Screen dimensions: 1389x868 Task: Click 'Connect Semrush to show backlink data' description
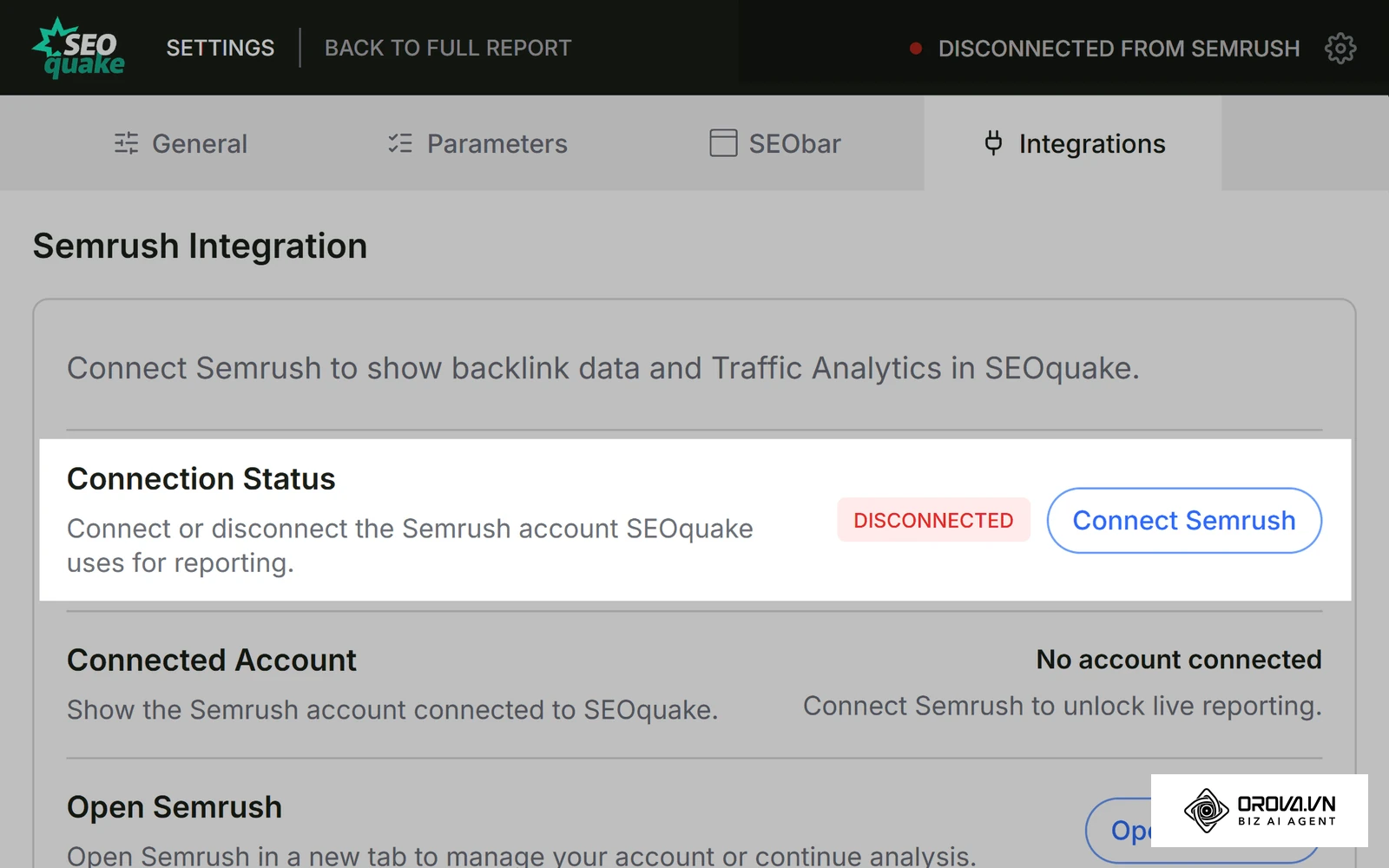pos(603,369)
